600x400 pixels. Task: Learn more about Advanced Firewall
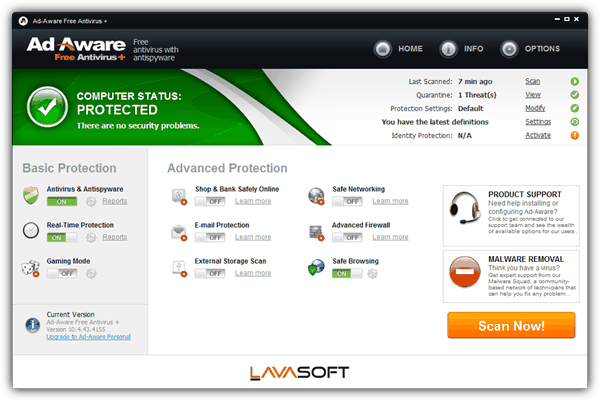[390, 237]
